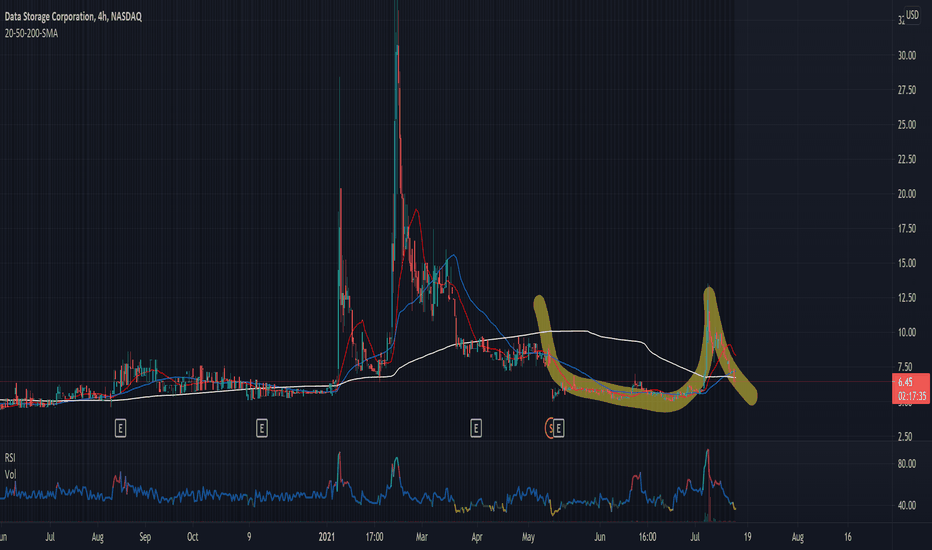
Task: Select the RSI indicator label
Action: tap(10, 458)
